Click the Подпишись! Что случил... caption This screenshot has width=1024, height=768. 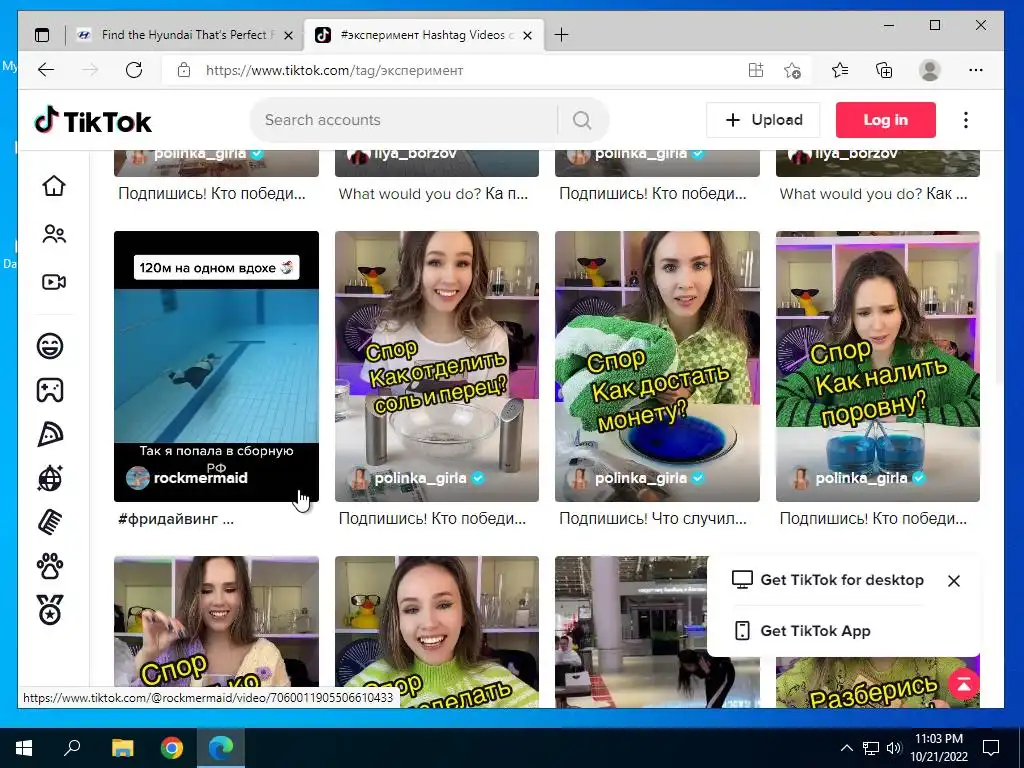point(653,519)
